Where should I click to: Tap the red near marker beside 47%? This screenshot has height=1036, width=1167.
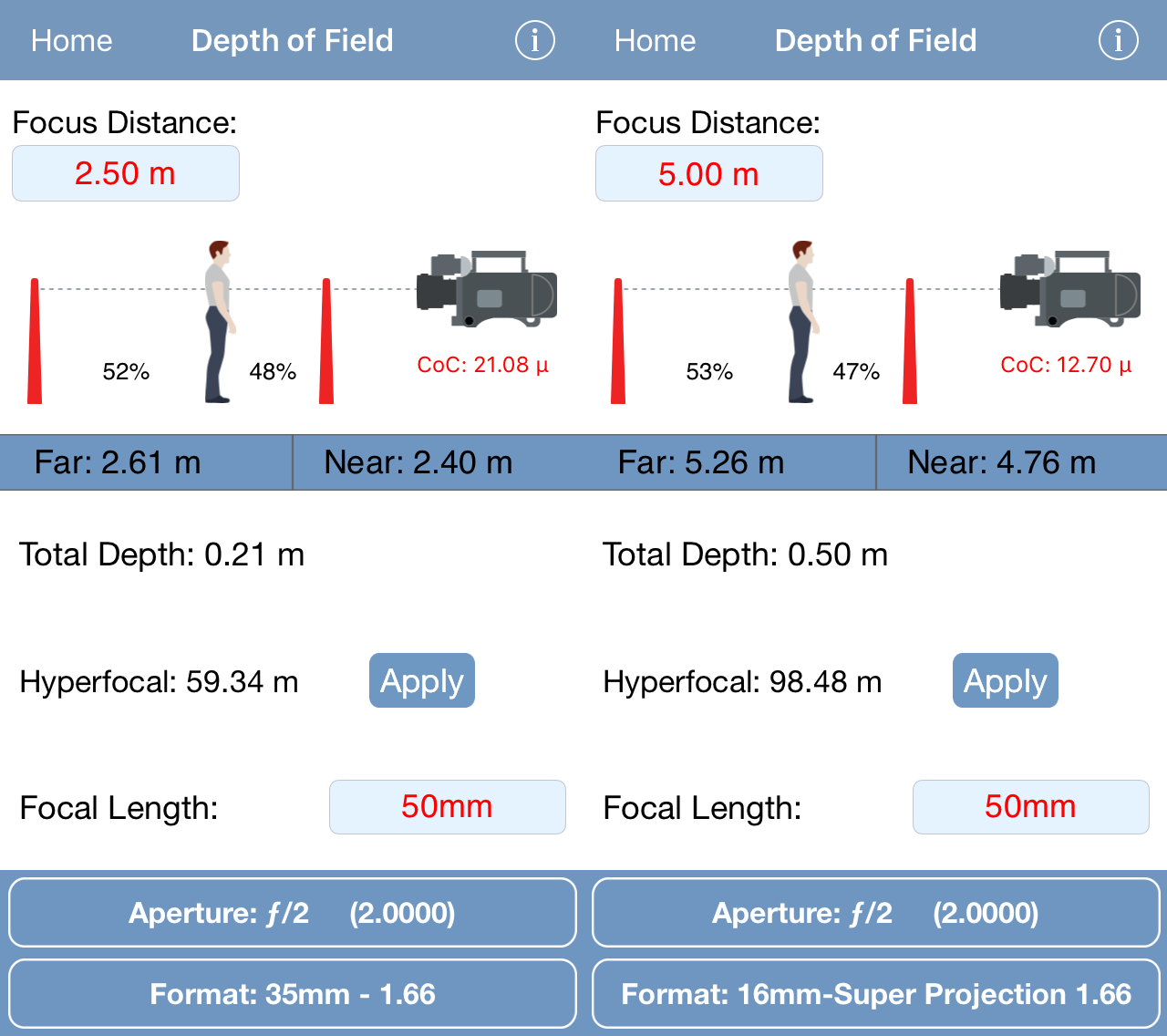[x=910, y=341]
